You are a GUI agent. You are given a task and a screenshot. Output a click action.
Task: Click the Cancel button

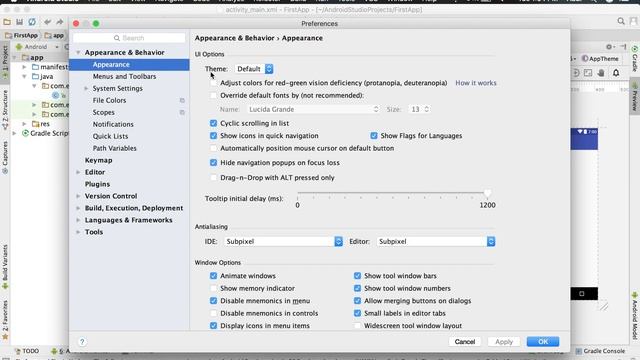pos(464,342)
